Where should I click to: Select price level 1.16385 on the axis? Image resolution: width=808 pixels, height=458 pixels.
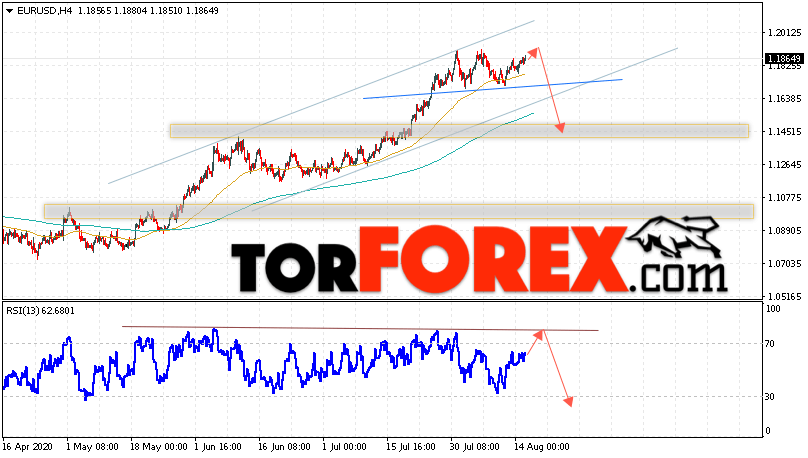tap(785, 98)
